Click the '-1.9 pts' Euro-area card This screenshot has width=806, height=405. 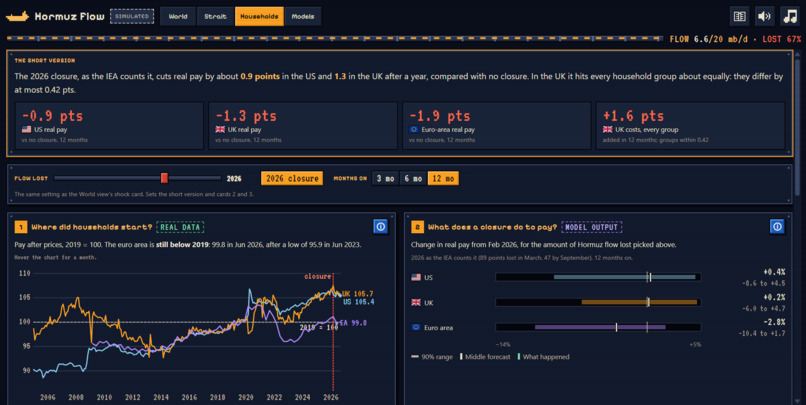497,126
